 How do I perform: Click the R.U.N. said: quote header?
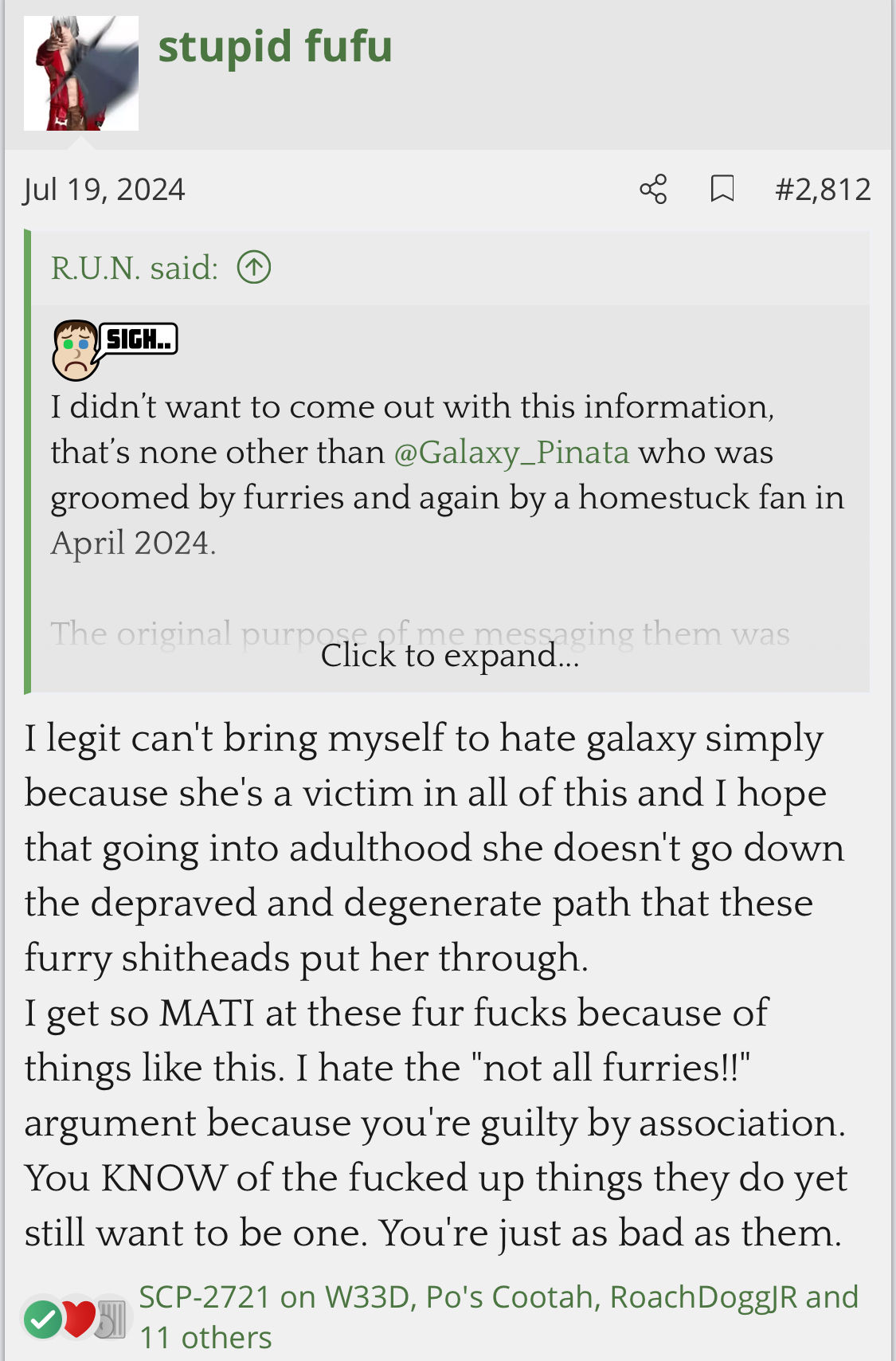tap(135, 268)
